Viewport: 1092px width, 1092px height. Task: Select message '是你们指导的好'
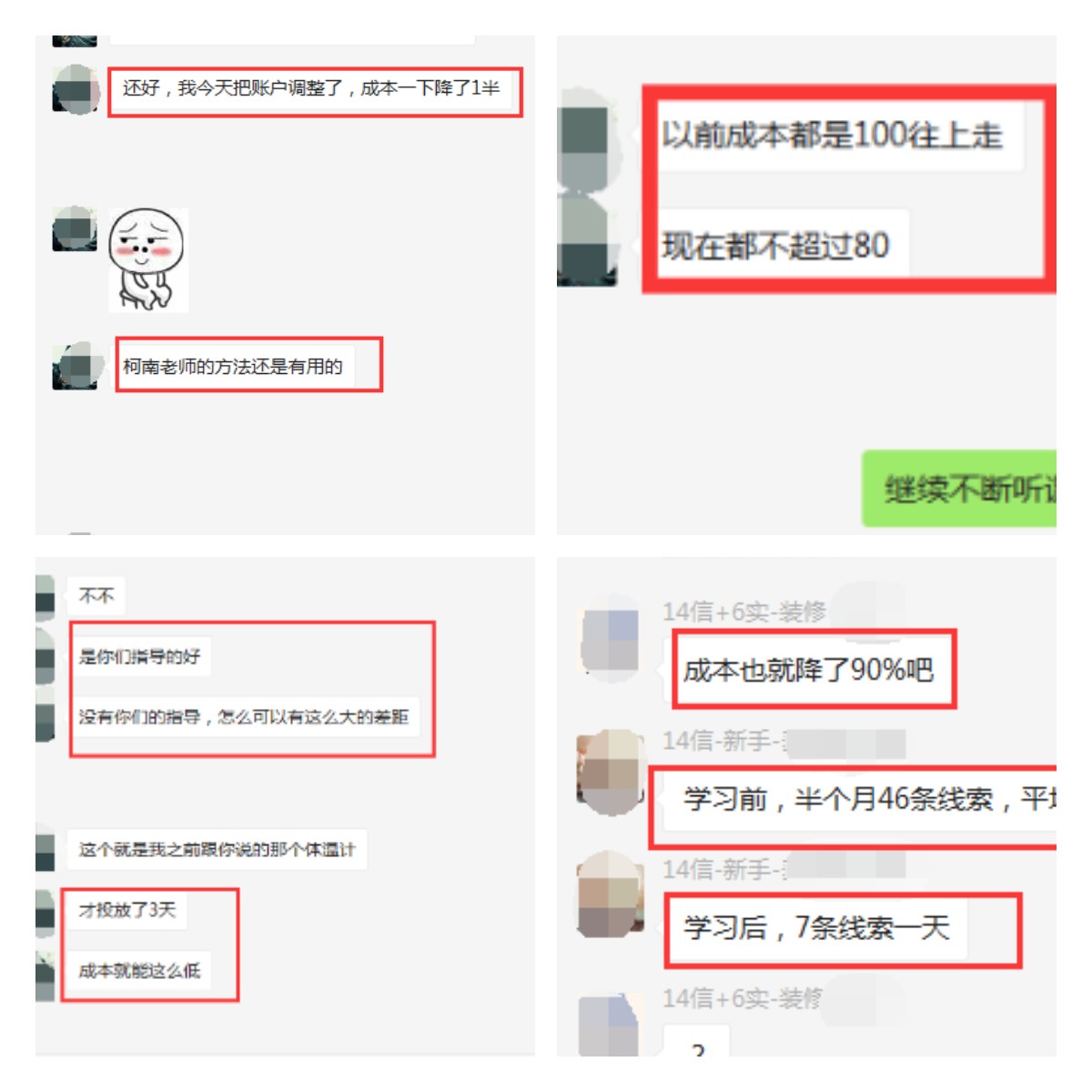point(140,656)
